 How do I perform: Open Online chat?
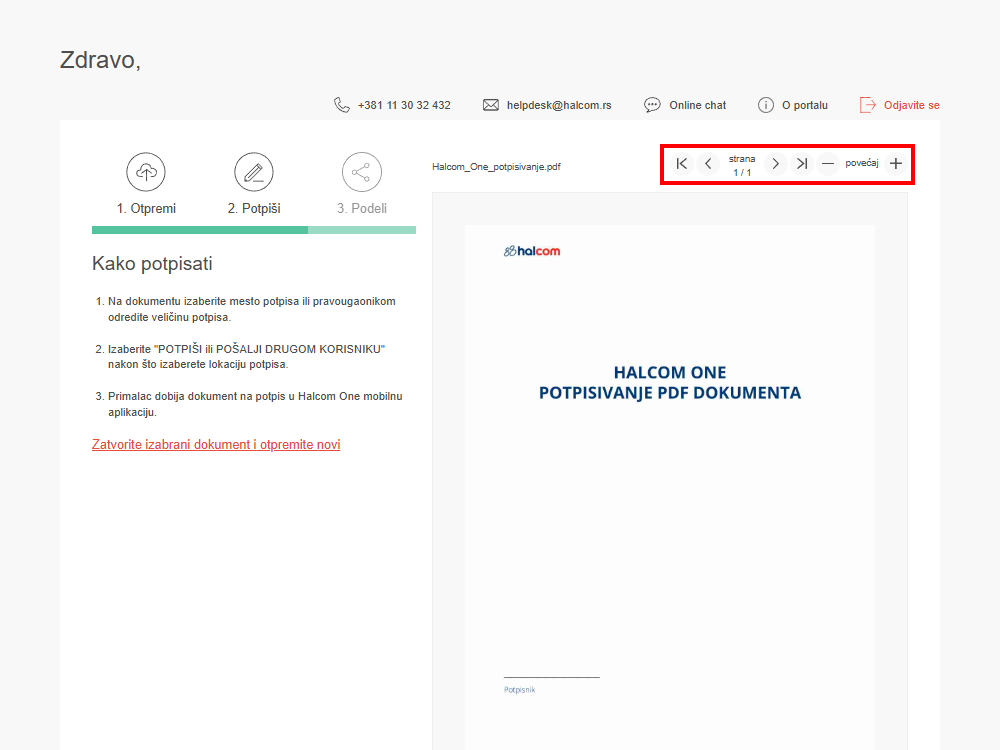(698, 105)
